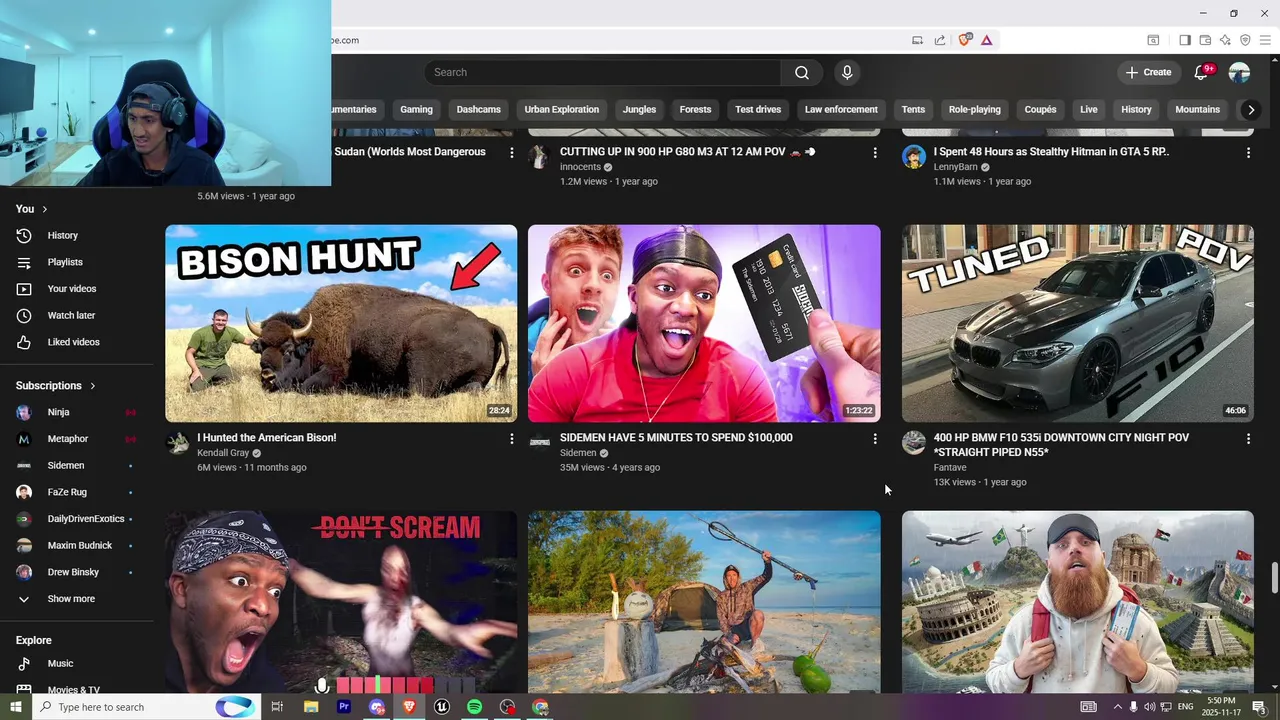Screen dimensions: 1280x720
Task: Select the Role-playing chip
Action: [x=975, y=110]
